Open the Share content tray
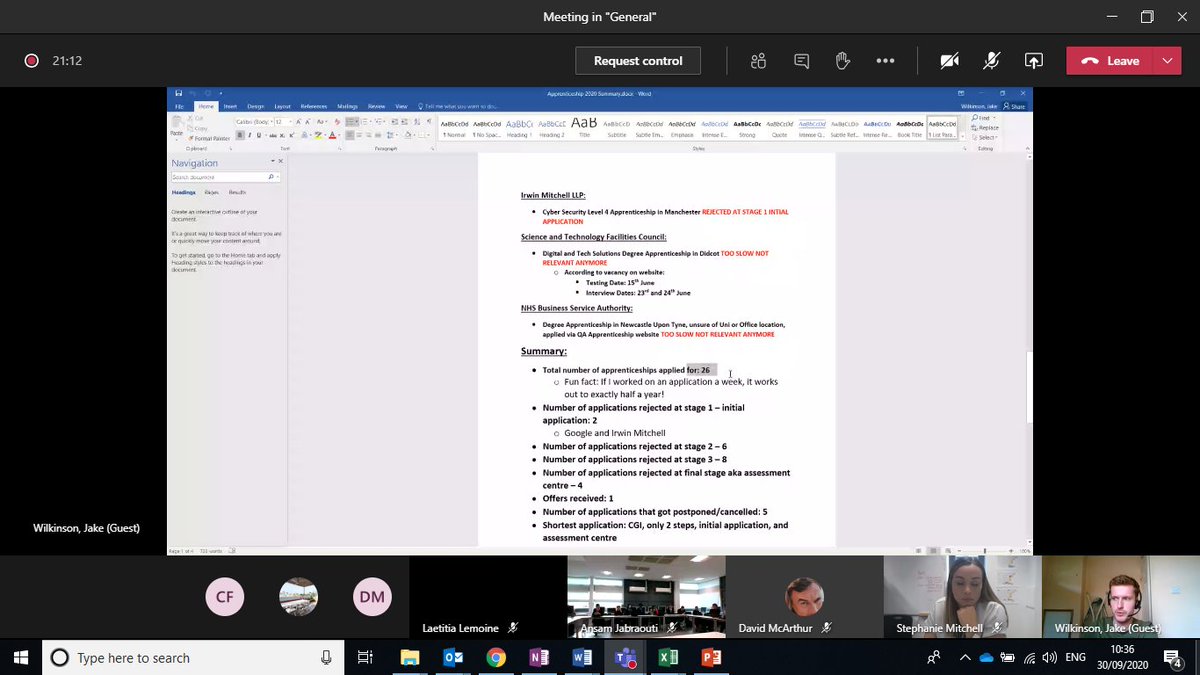The width and height of the screenshot is (1200, 675). tap(1034, 61)
